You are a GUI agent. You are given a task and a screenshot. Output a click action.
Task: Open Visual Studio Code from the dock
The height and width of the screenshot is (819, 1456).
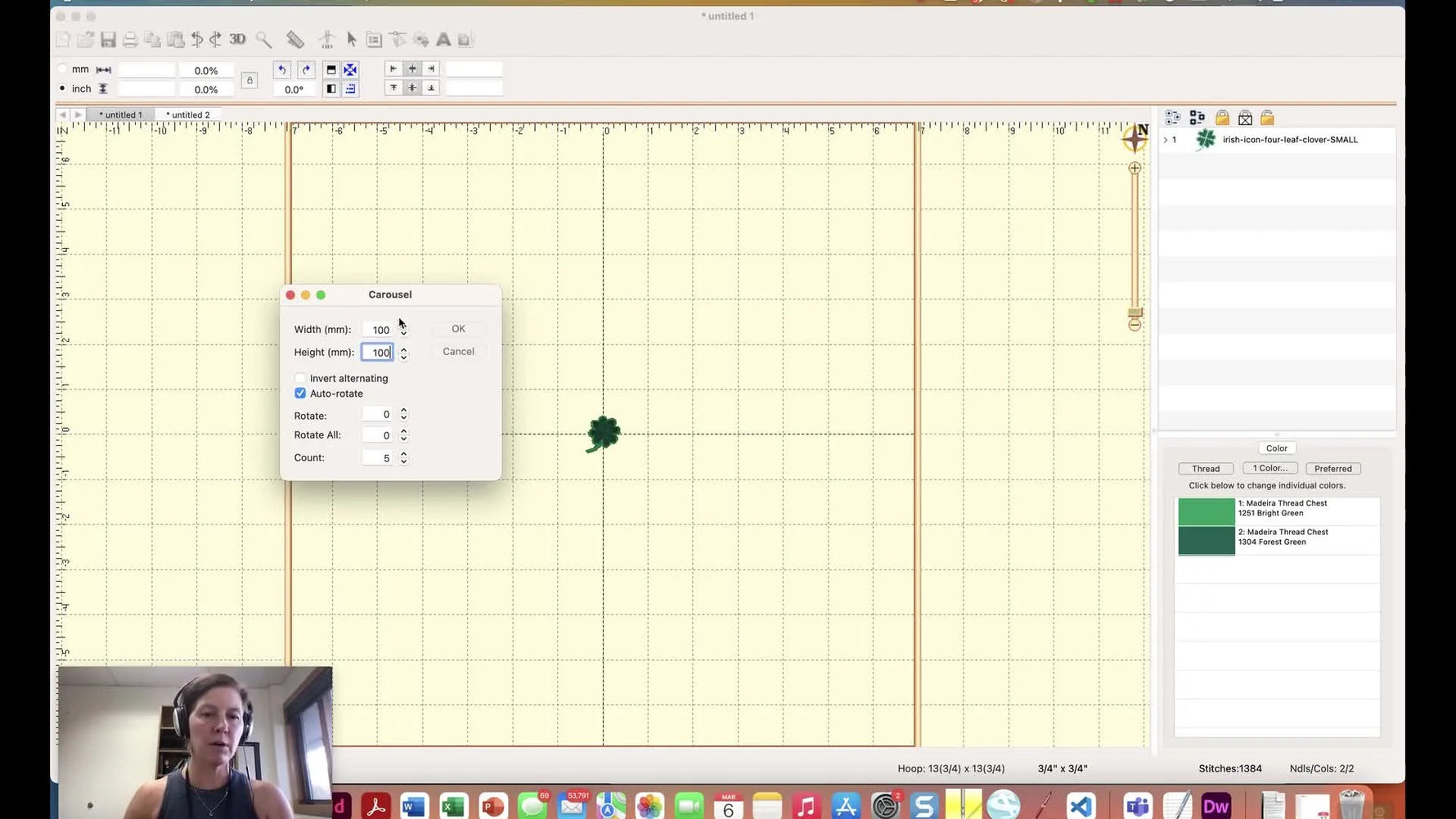[1081, 806]
